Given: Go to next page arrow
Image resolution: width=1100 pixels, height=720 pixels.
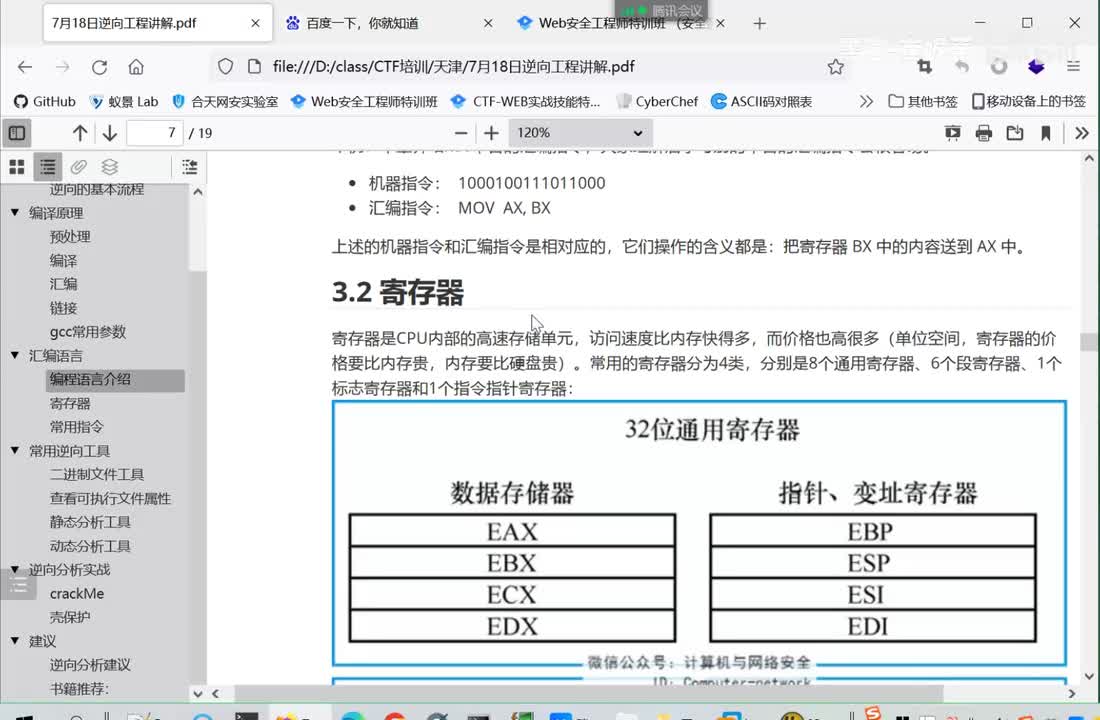Looking at the screenshot, I should pyautogui.click(x=109, y=133).
